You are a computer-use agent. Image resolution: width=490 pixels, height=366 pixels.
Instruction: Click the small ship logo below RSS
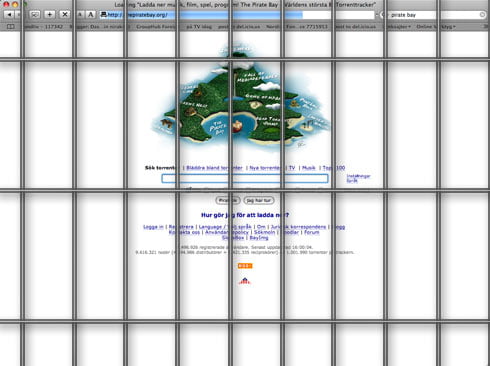click(245, 281)
